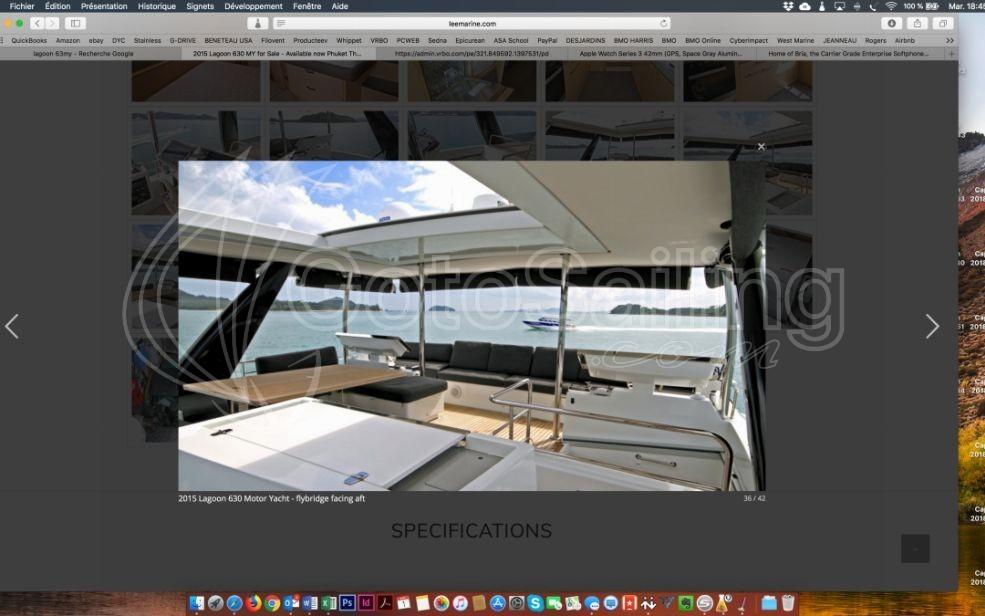Go to the next photo with right arrow
This screenshot has width=985, height=616.
[x=931, y=326]
